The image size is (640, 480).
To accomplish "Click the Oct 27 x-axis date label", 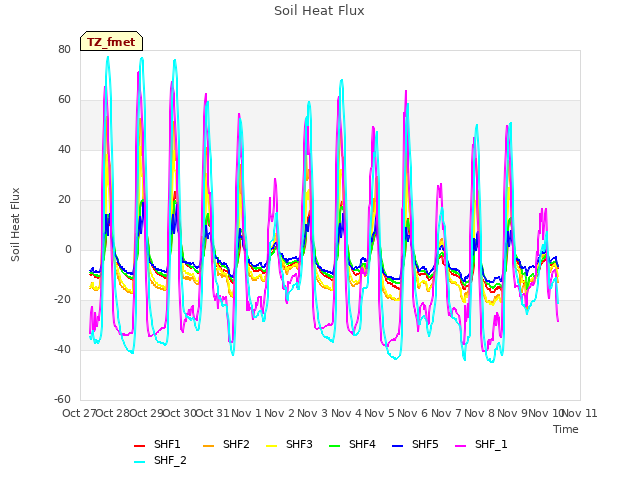I will pos(79,413).
